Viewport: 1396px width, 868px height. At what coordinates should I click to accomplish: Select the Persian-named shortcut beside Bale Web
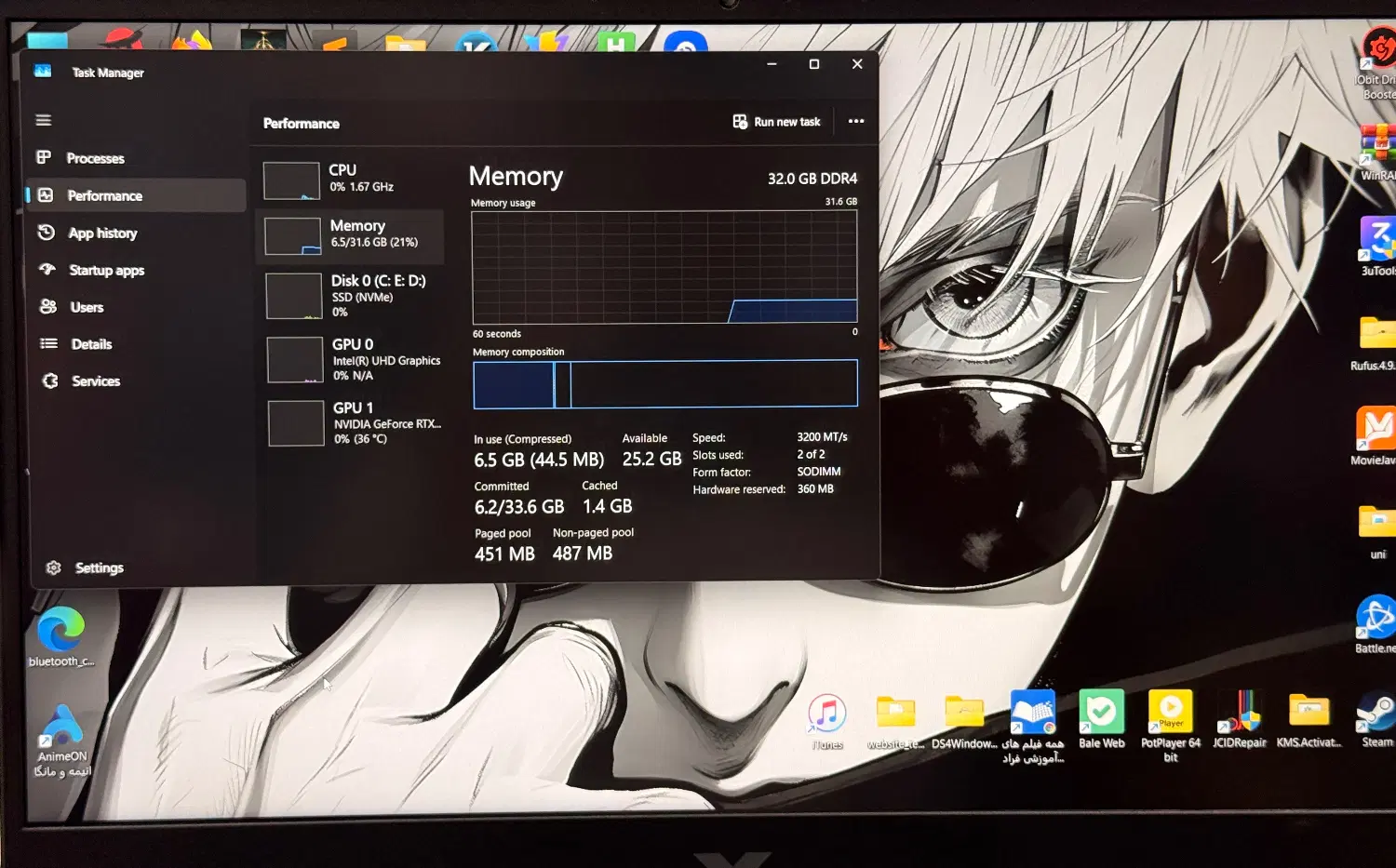1033,727
